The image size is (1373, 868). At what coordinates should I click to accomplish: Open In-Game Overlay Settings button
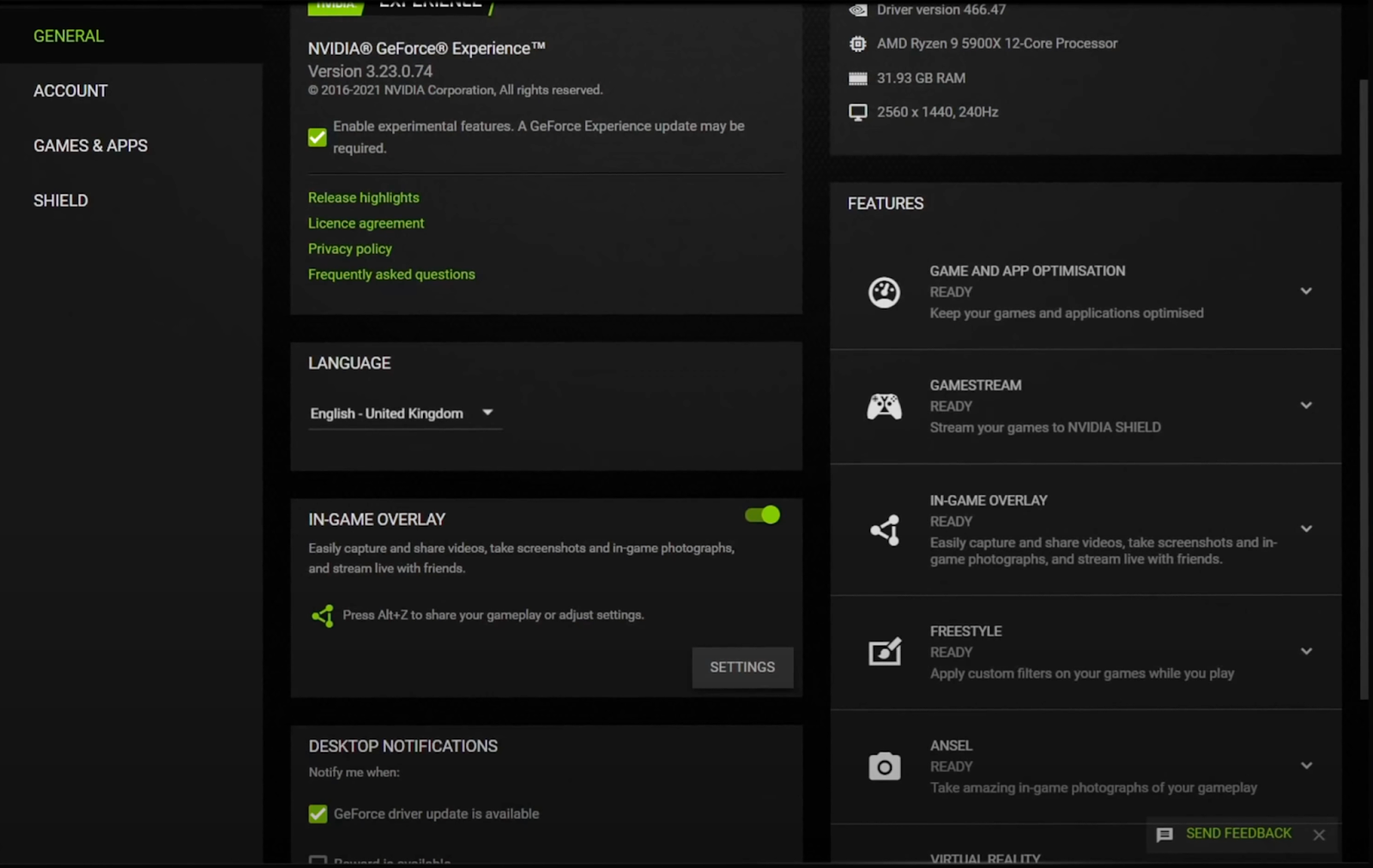tap(742, 667)
